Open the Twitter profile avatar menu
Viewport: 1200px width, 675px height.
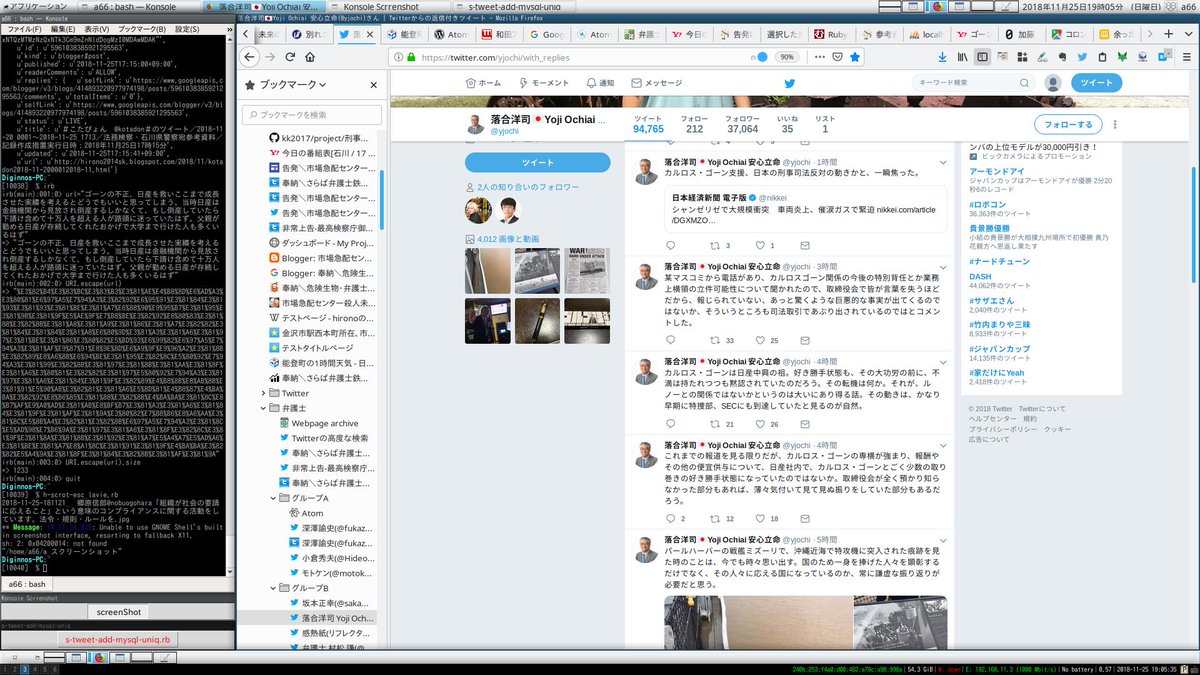(x=1051, y=83)
